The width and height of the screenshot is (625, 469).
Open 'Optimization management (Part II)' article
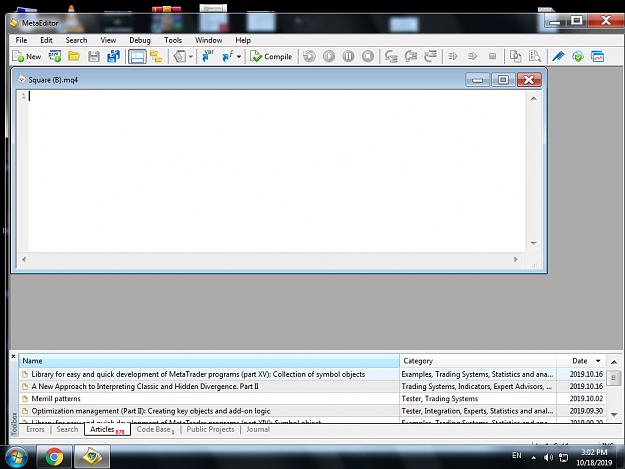point(151,411)
